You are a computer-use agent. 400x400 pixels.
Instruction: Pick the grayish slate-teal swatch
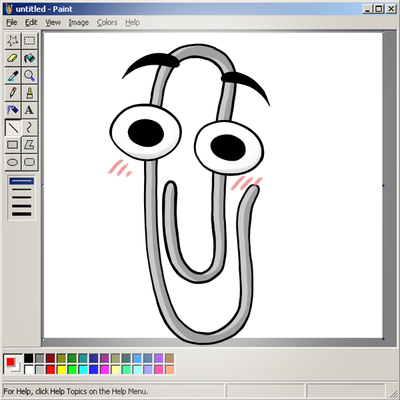coord(126,359)
